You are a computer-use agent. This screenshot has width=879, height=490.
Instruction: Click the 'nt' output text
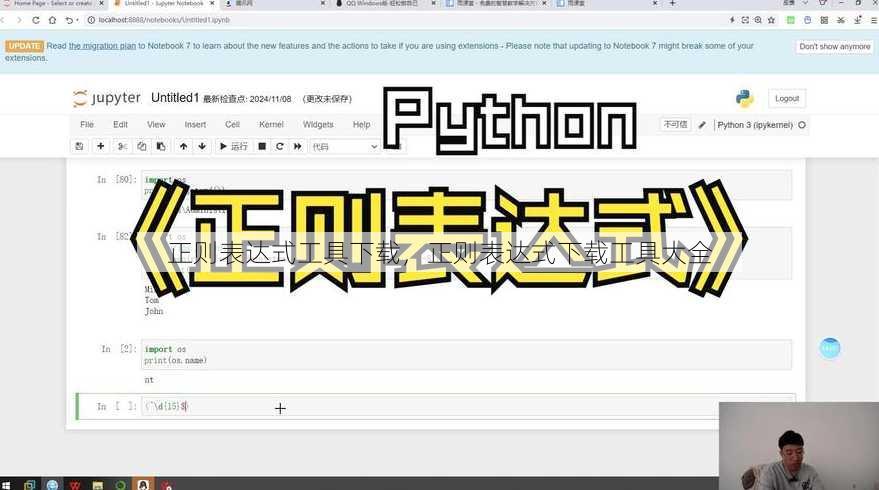tap(149, 380)
